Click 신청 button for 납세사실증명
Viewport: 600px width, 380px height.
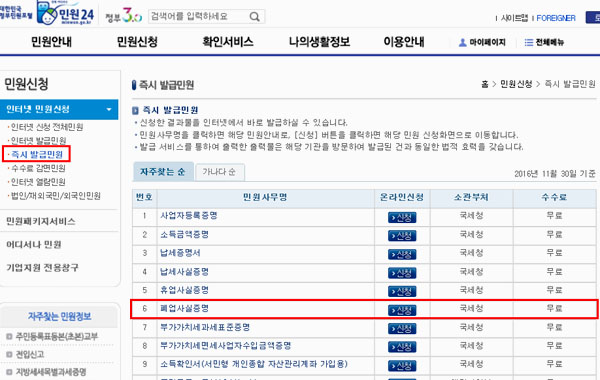(402, 273)
